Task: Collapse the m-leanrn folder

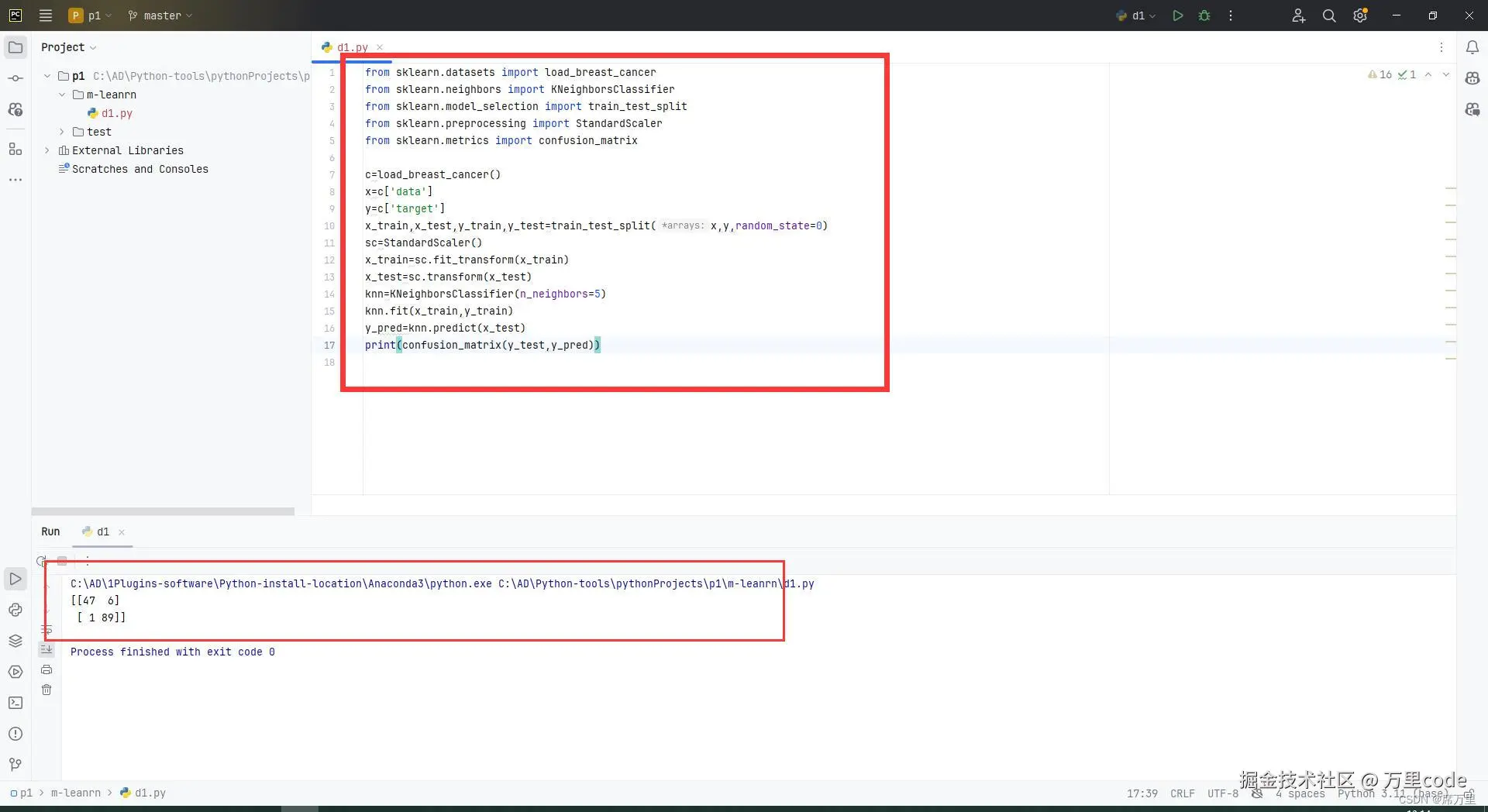Action: (x=62, y=95)
